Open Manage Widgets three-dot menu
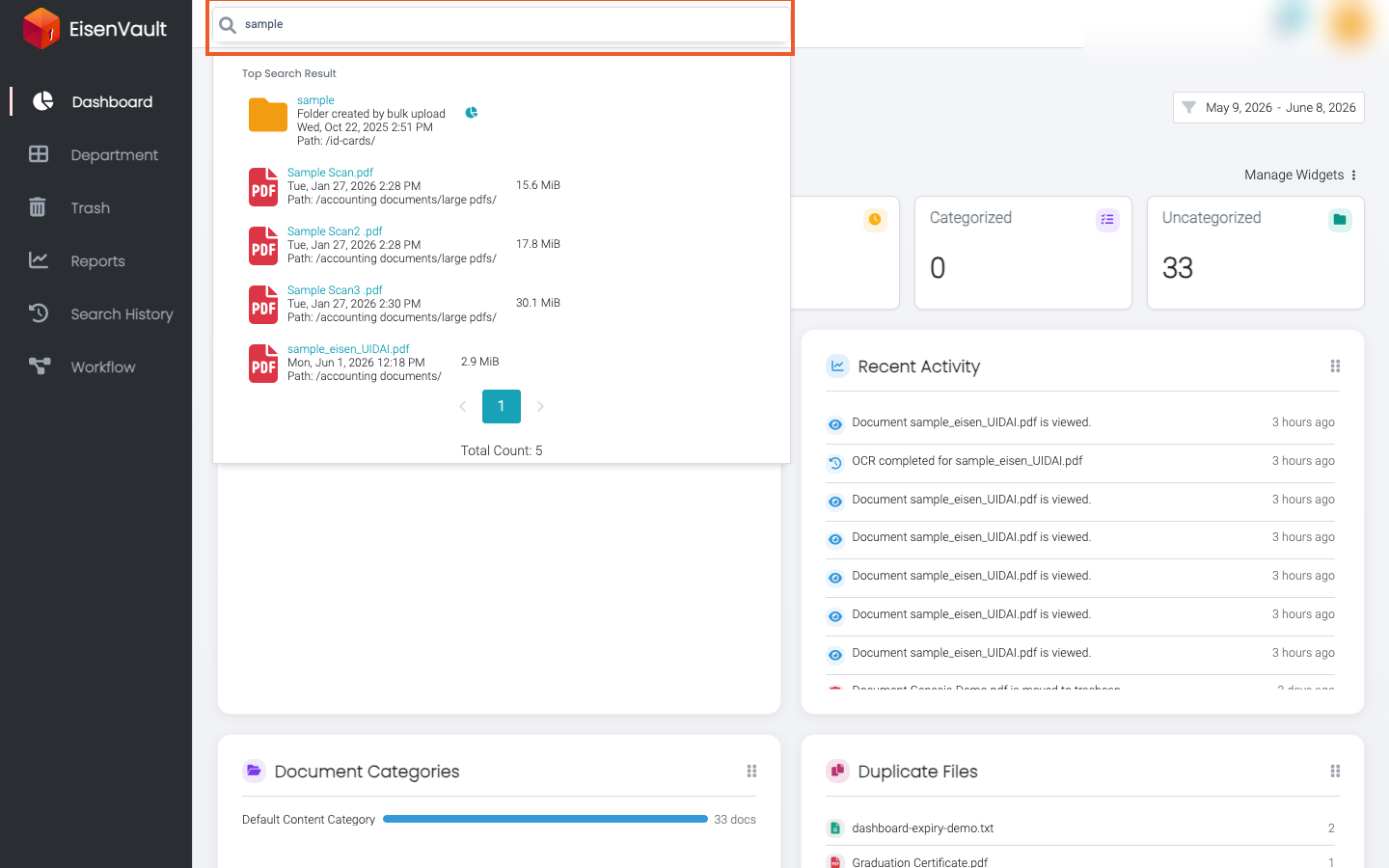The width and height of the screenshot is (1389, 868). click(1354, 176)
